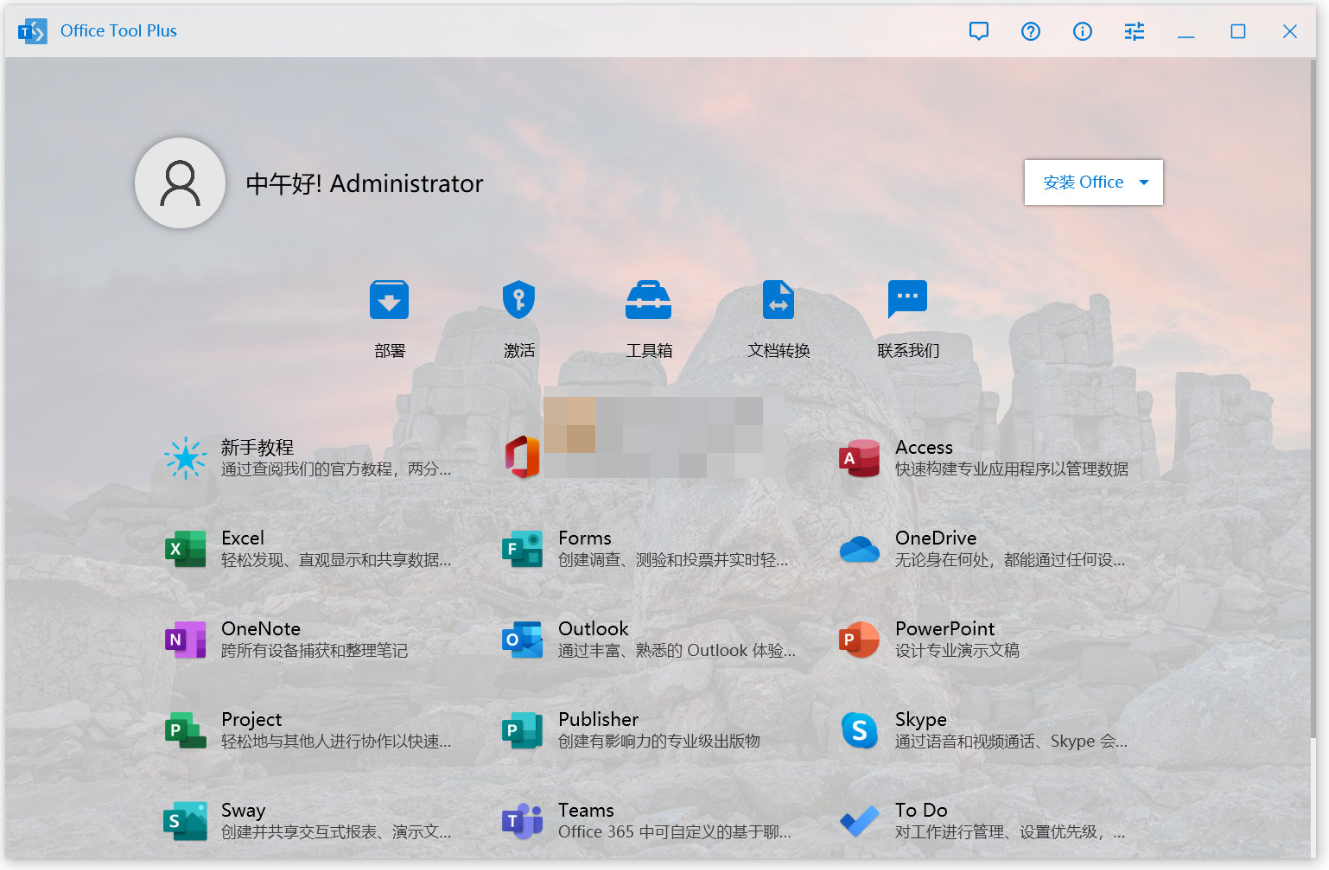Open help with the question mark icon
The height and width of the screenshot is (870, 1329).
pyautogui.click(x=1030, y=31)
